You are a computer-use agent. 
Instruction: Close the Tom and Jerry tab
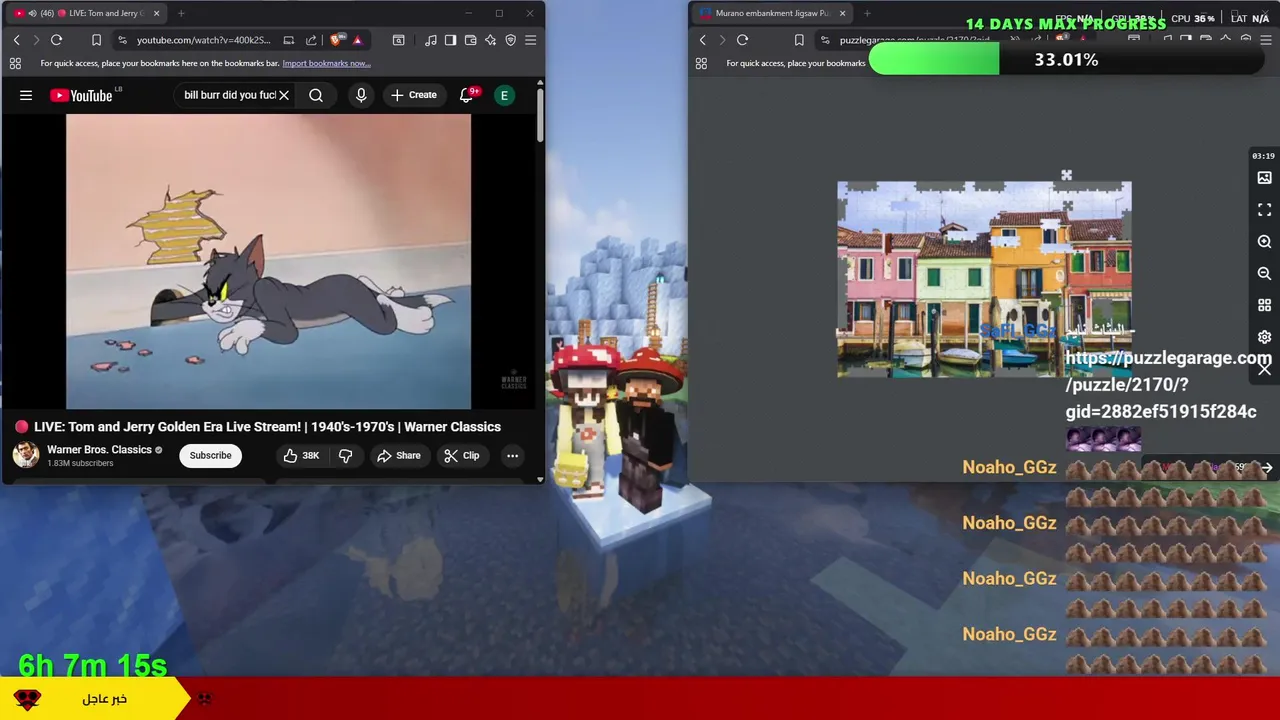pos(157,13)
